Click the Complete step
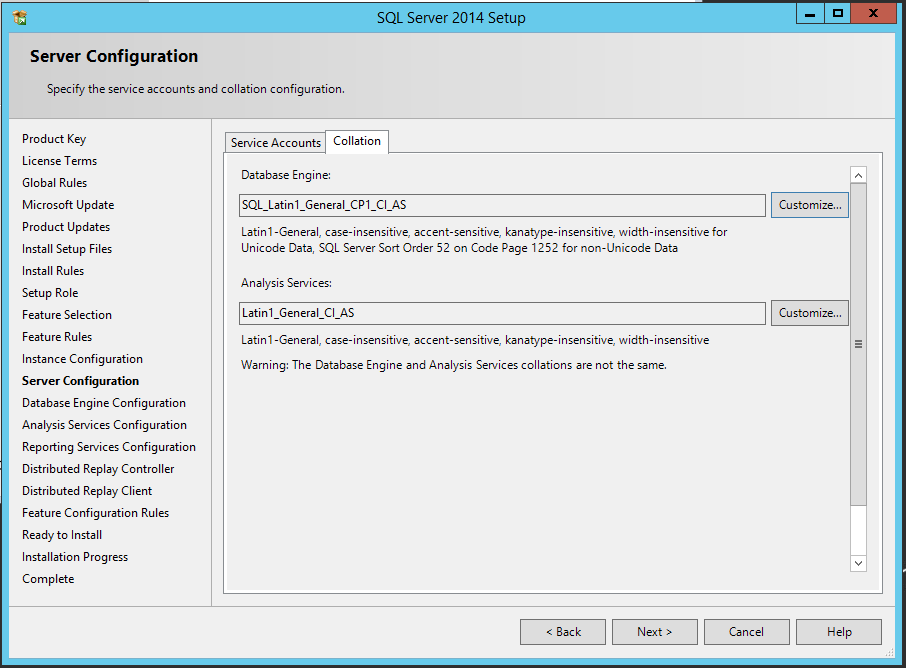 point(49,578)
